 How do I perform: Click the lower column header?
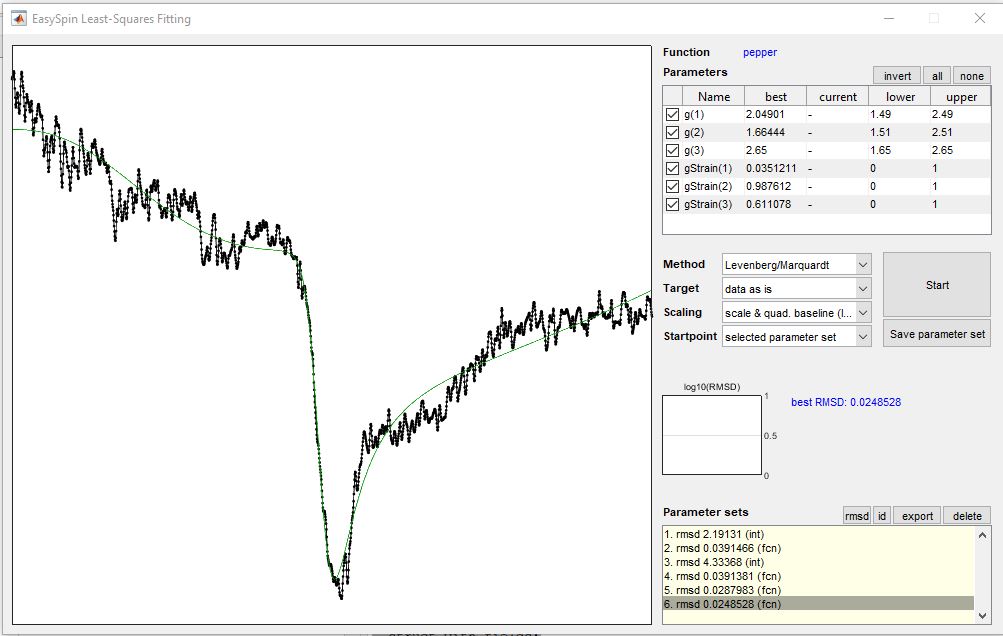pos(900,97)
